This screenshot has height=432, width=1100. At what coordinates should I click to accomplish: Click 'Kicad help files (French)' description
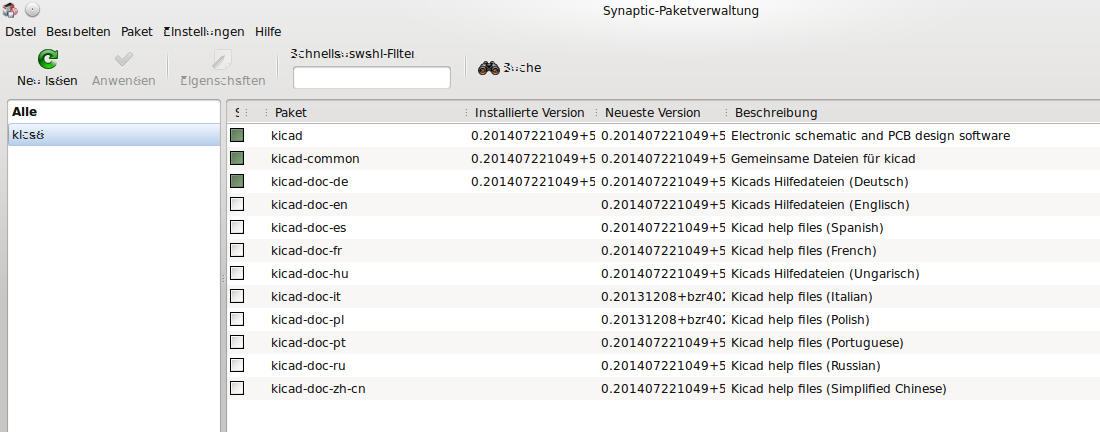[x=804, y=250]
